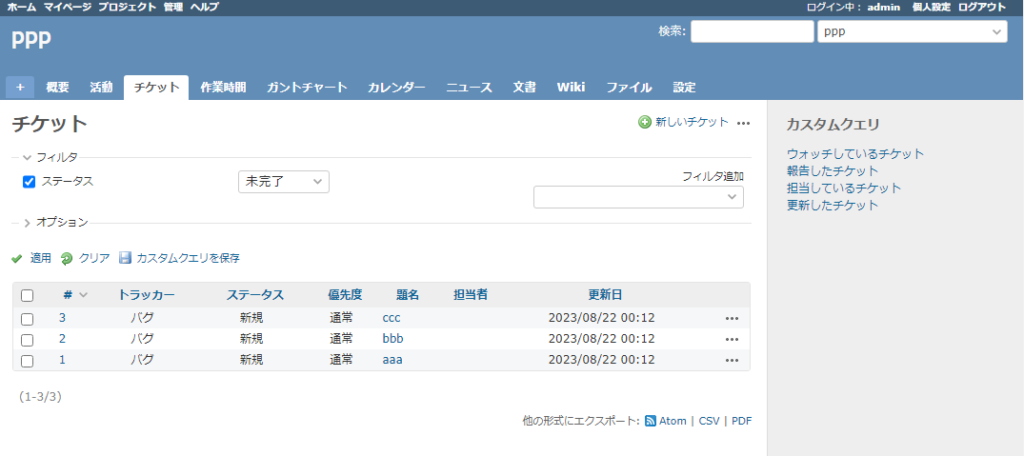Open the three-dot menu beside New Ticket
Viewport: 1024px width, 456px height.
click(x=743, y=123)
